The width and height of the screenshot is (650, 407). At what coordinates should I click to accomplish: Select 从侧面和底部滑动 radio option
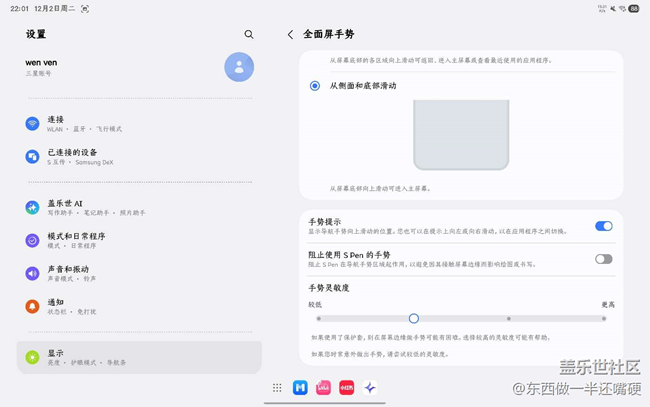315,86
